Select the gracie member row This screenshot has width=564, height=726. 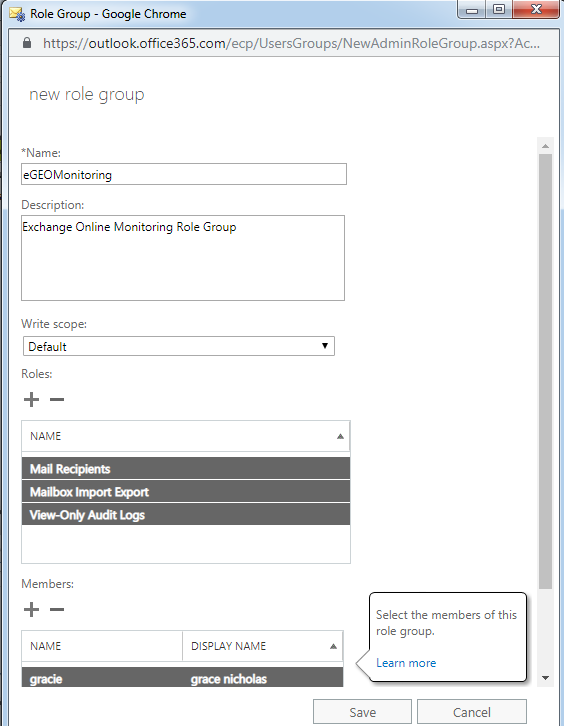point(182,677)
